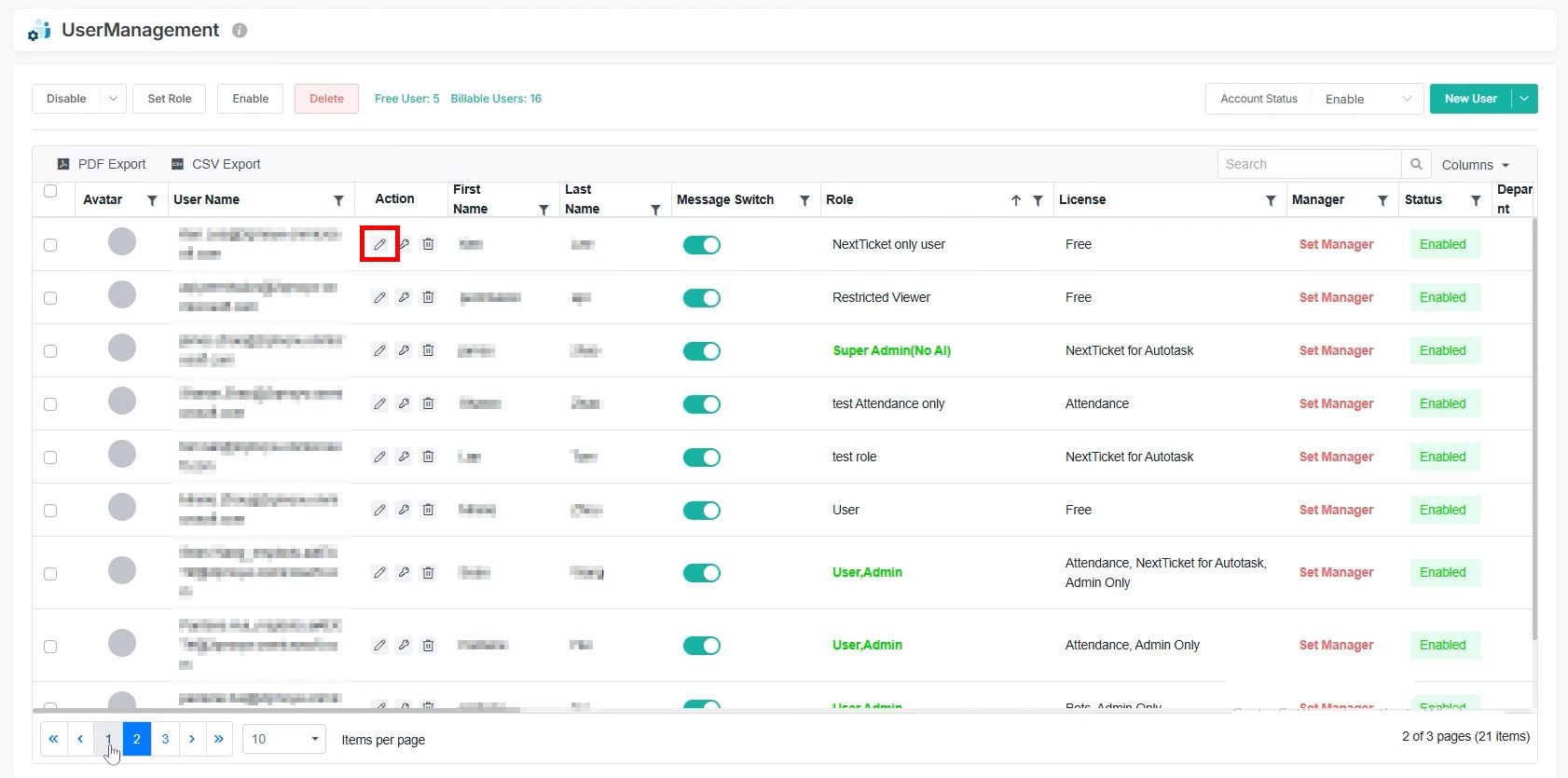Click Set Manager link for User row
1568x778 pixels.
coord(1336,510)
